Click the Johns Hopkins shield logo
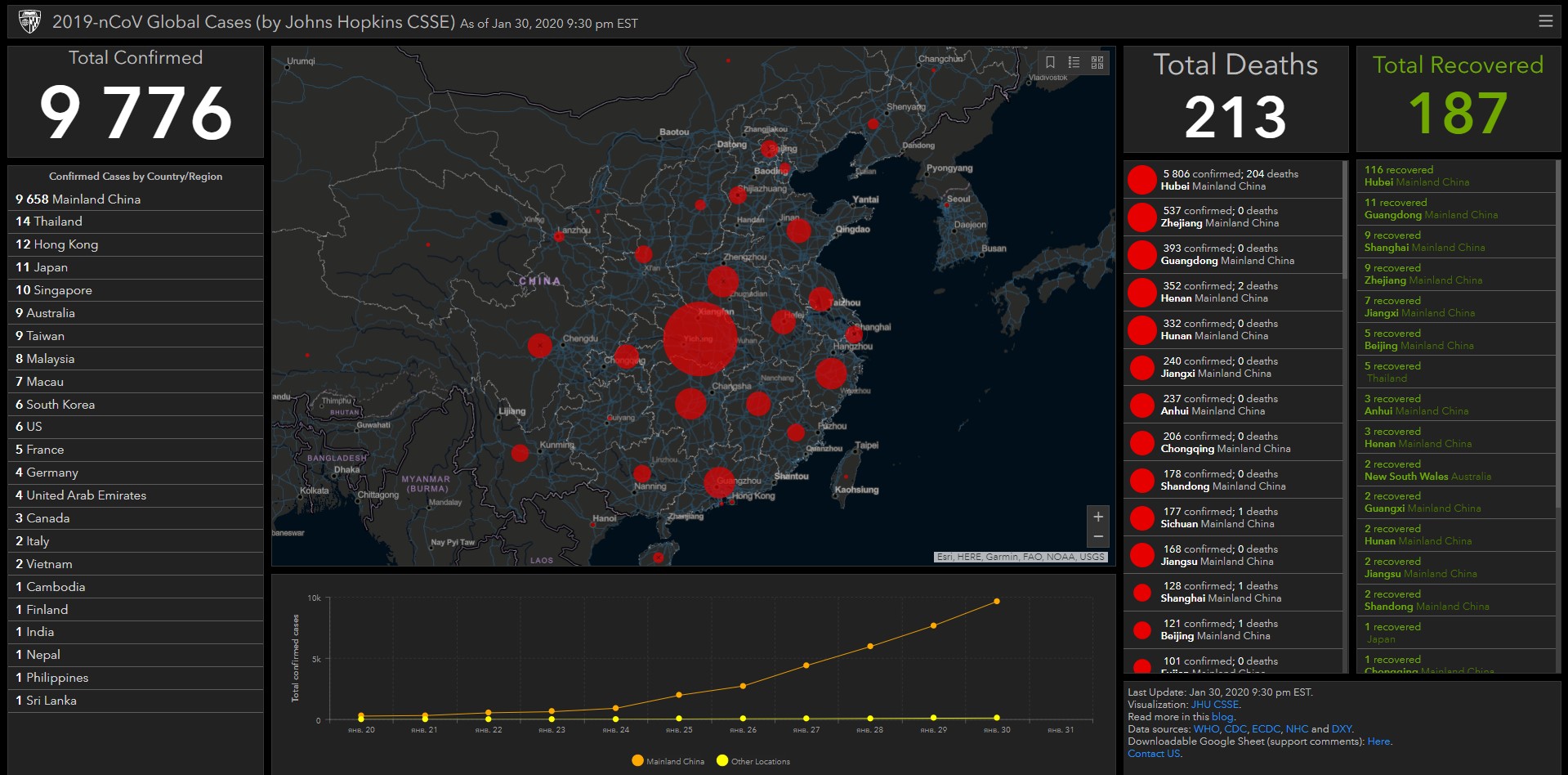The height and width of the screenshot is (775, 1568). pos(29,22)
